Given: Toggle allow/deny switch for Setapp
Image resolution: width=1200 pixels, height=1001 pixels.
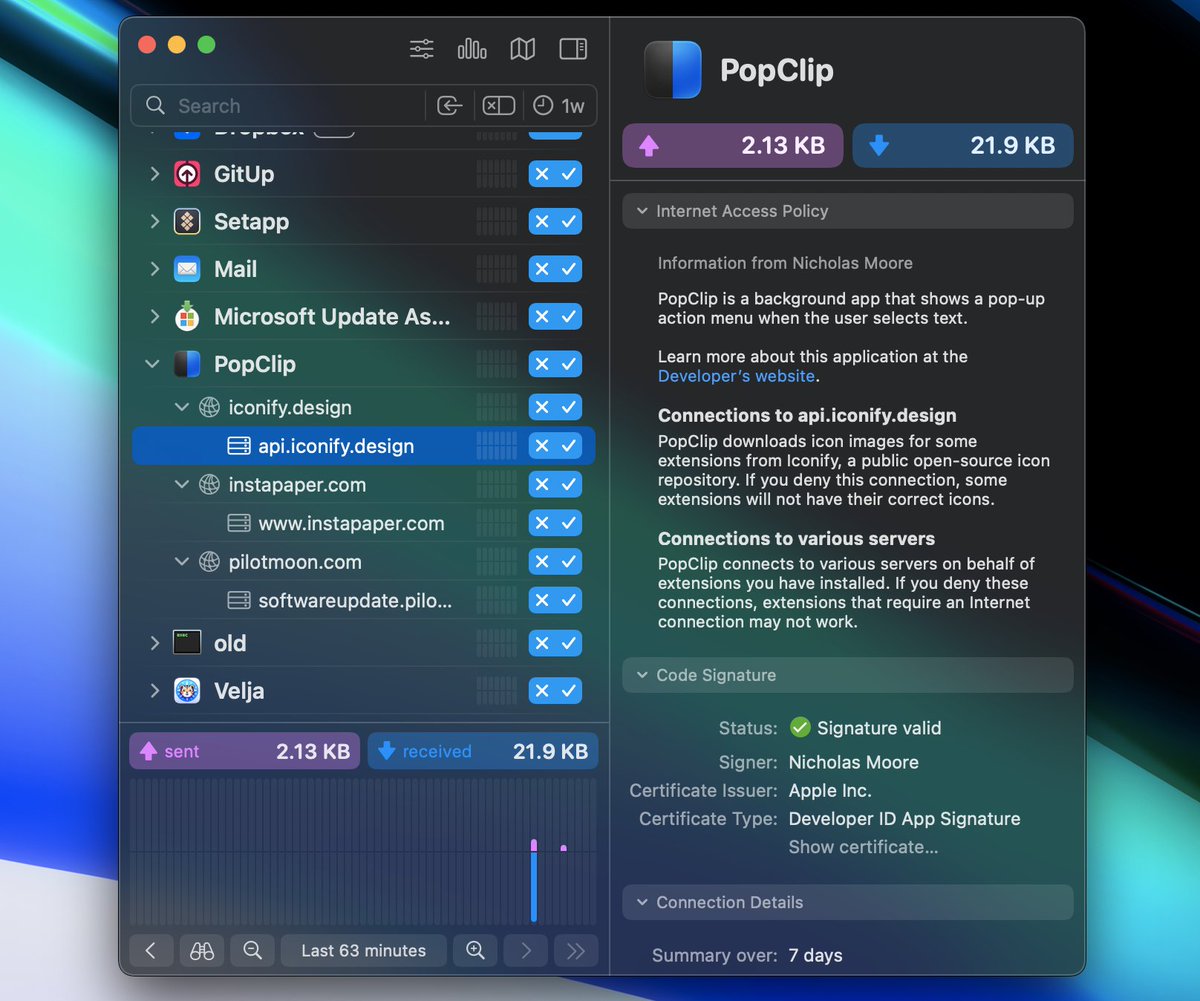Looking at the screenshot, I should point(555,221).
